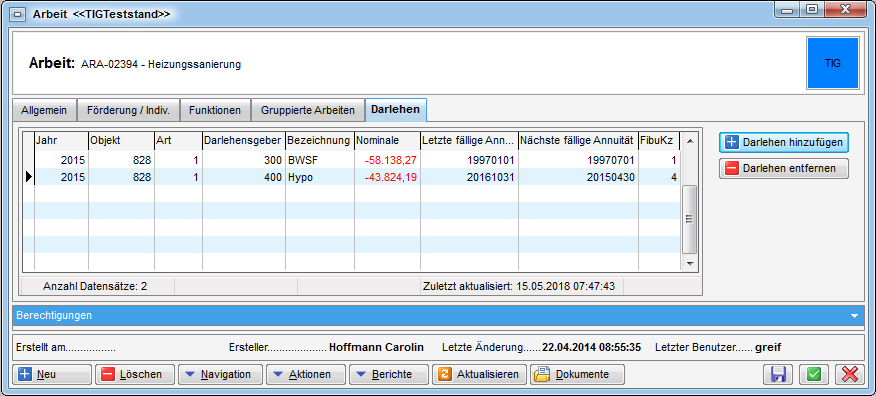Screen dimensions: 876x396
Task: Click Darlehensgeber value 400
Action: click(x=274, y=177)
